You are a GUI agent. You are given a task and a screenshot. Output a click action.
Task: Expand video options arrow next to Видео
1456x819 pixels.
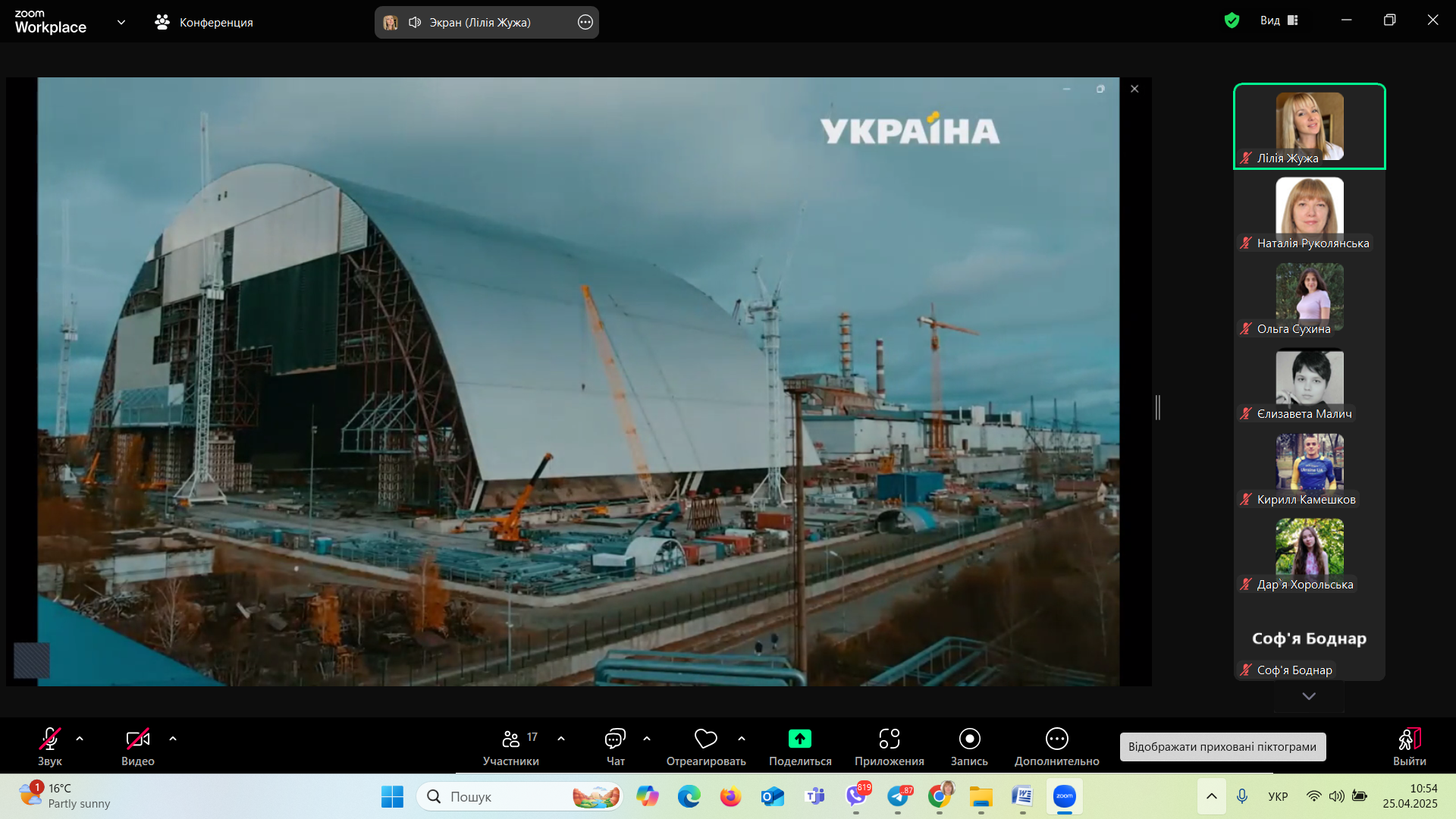point(173,739)
